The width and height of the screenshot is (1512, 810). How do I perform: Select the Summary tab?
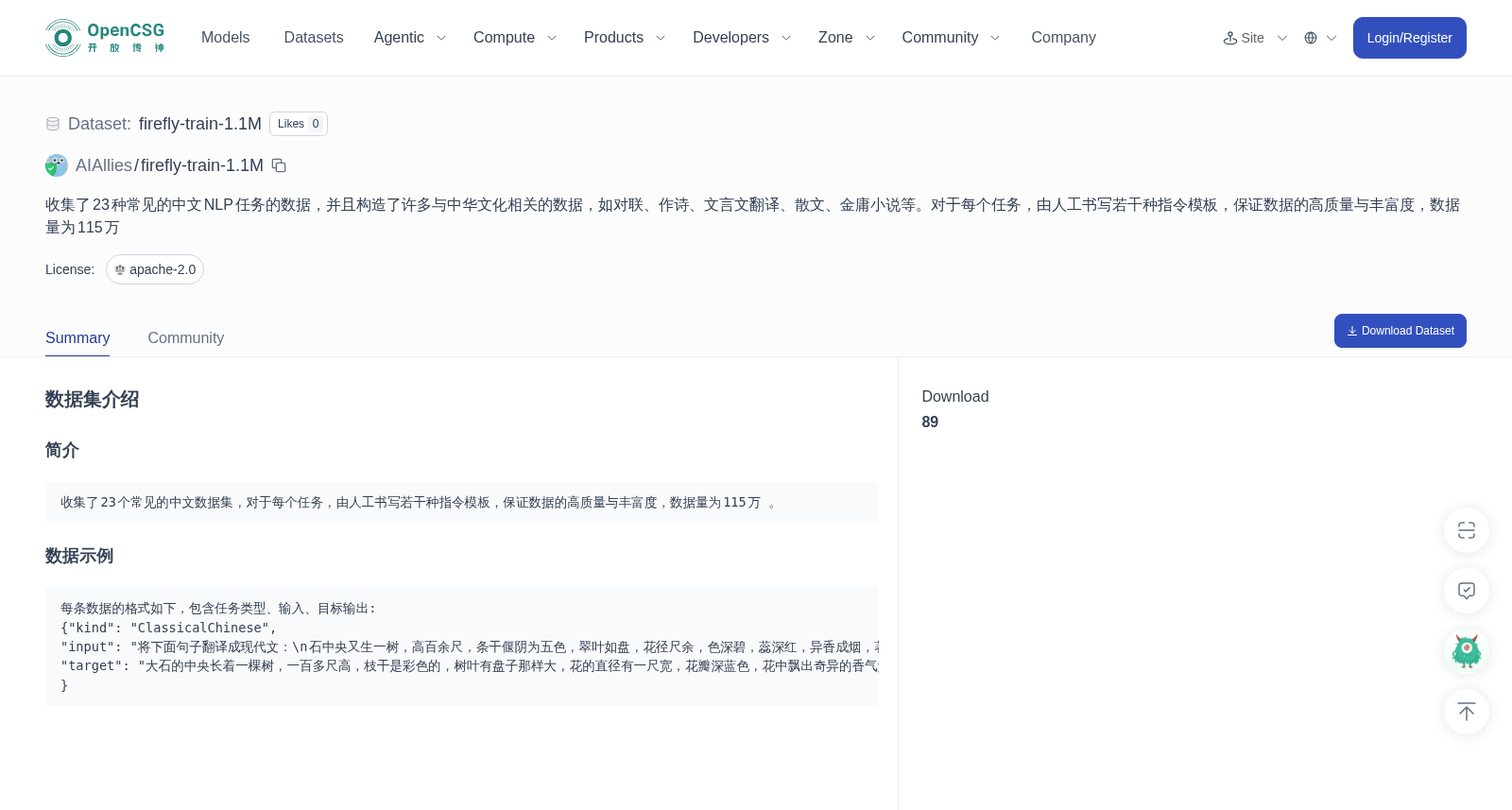[x=77, y=338]
